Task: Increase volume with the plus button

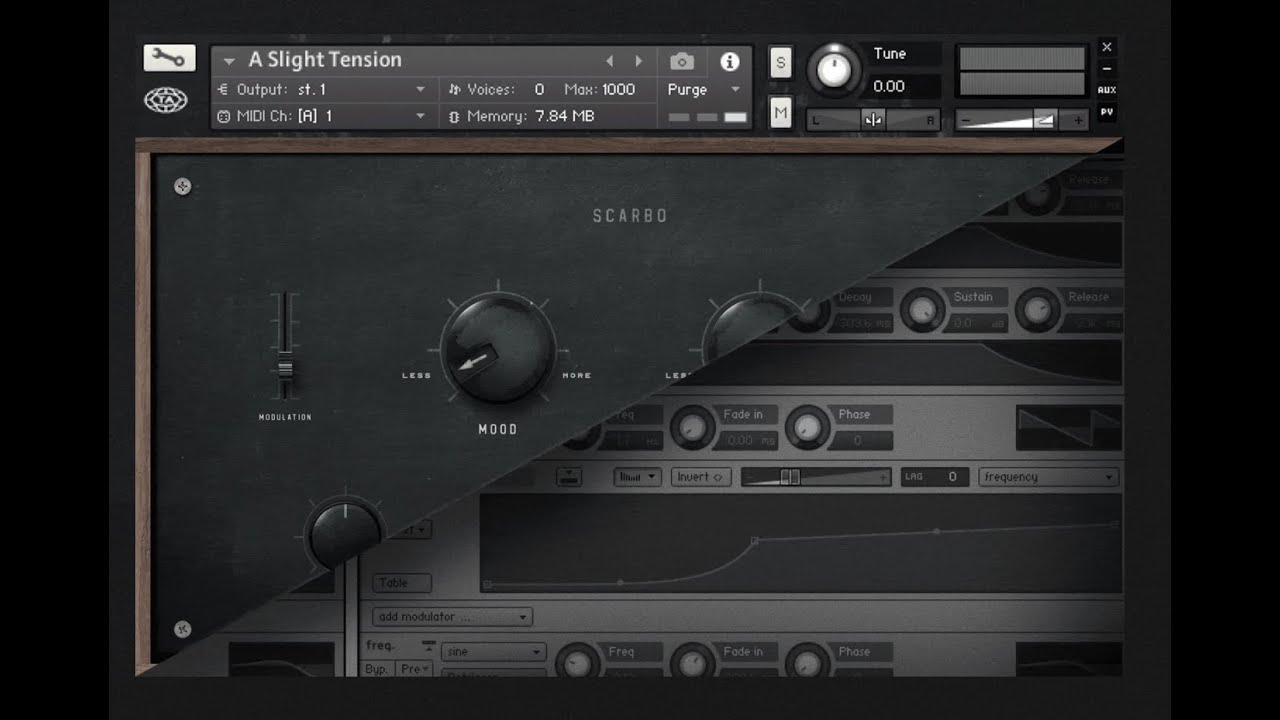Action: (x=1077, y=121)
